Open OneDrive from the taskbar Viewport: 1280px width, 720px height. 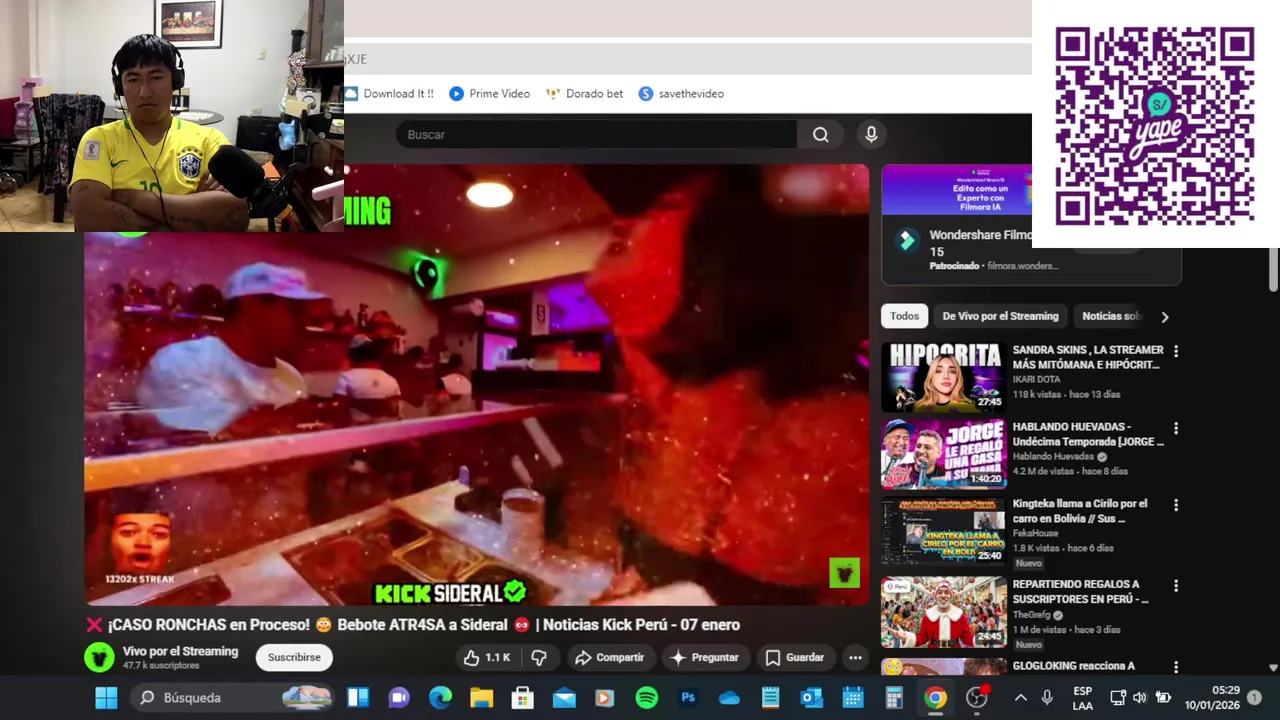coord(729,697)
